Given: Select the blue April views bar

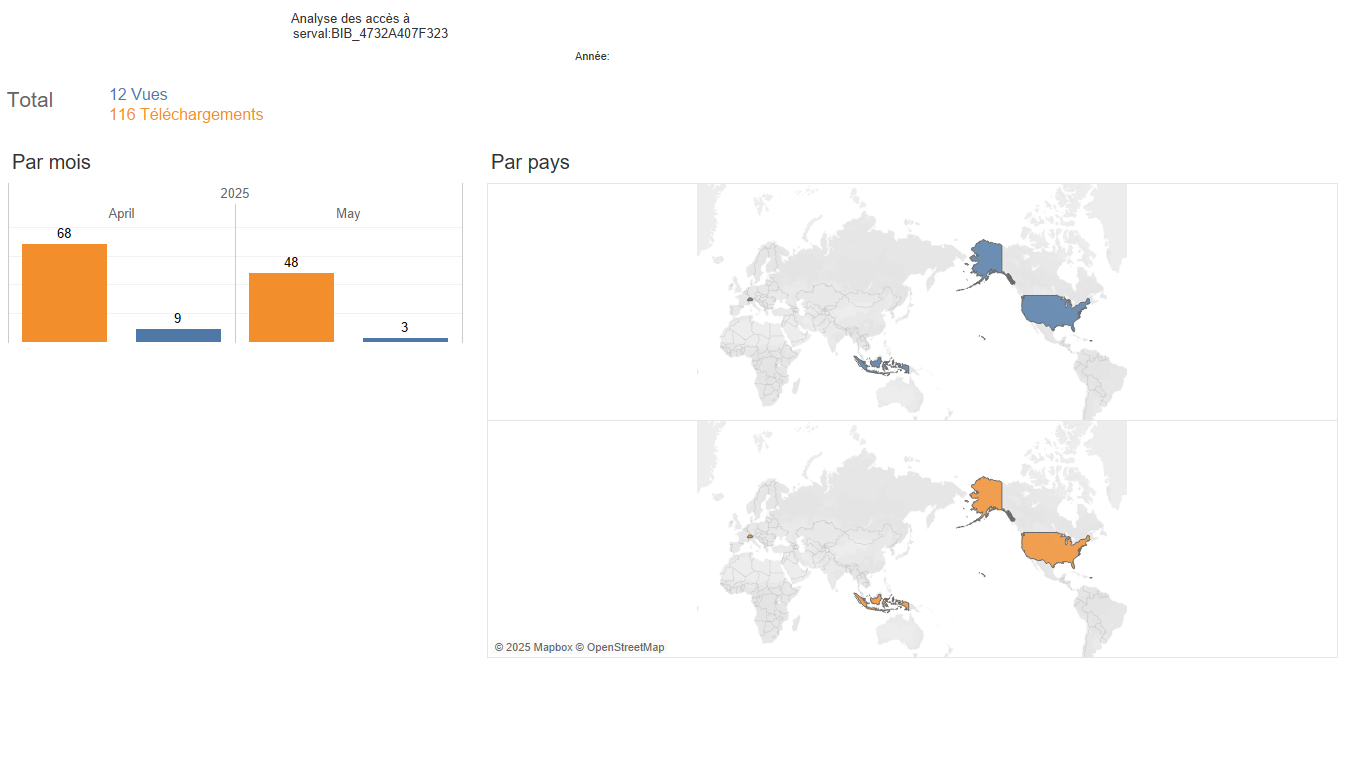Looking at the screenshot, I should coord(178,335).
